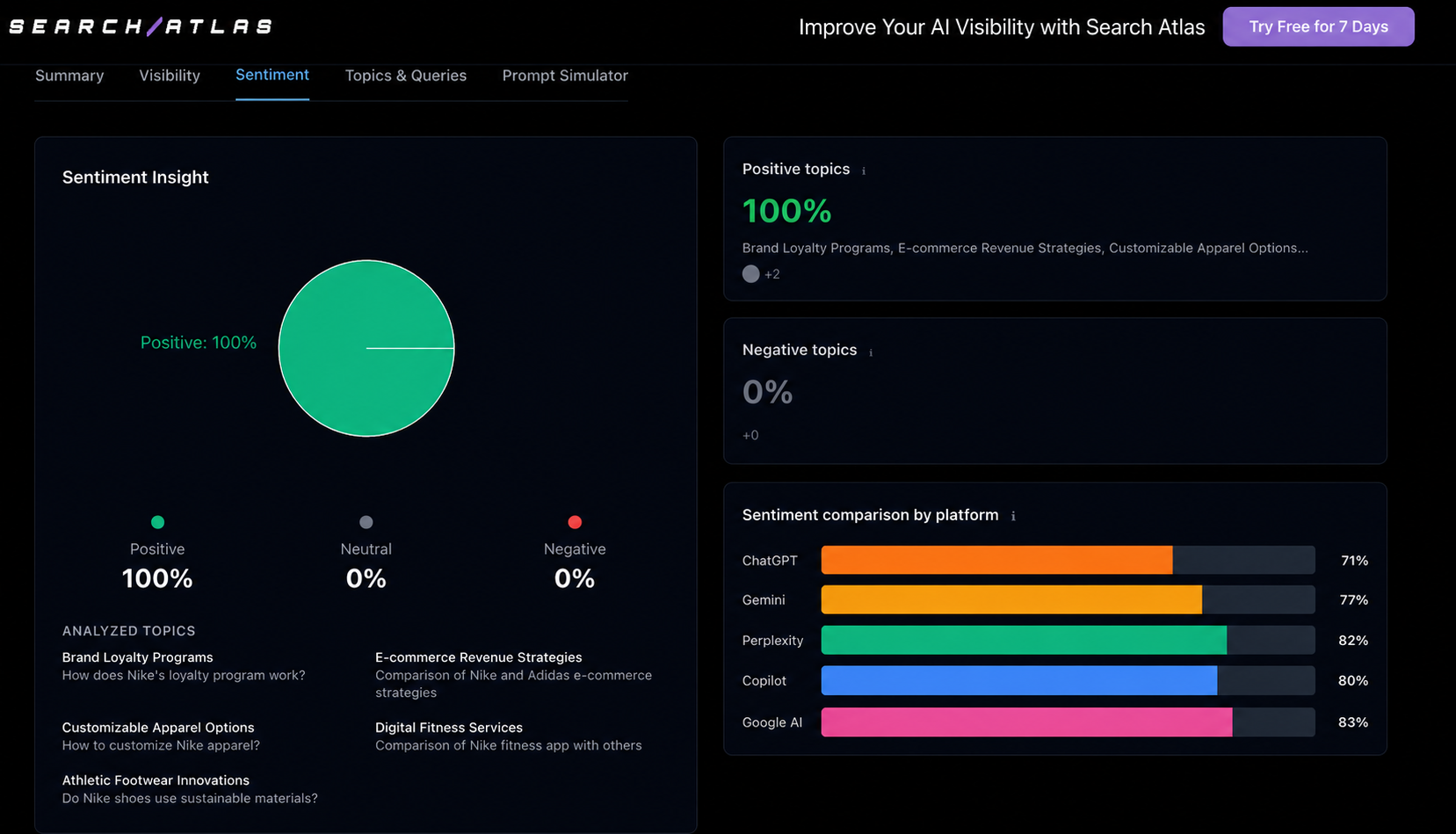Click the green Positive legend dot

point(157,522)
